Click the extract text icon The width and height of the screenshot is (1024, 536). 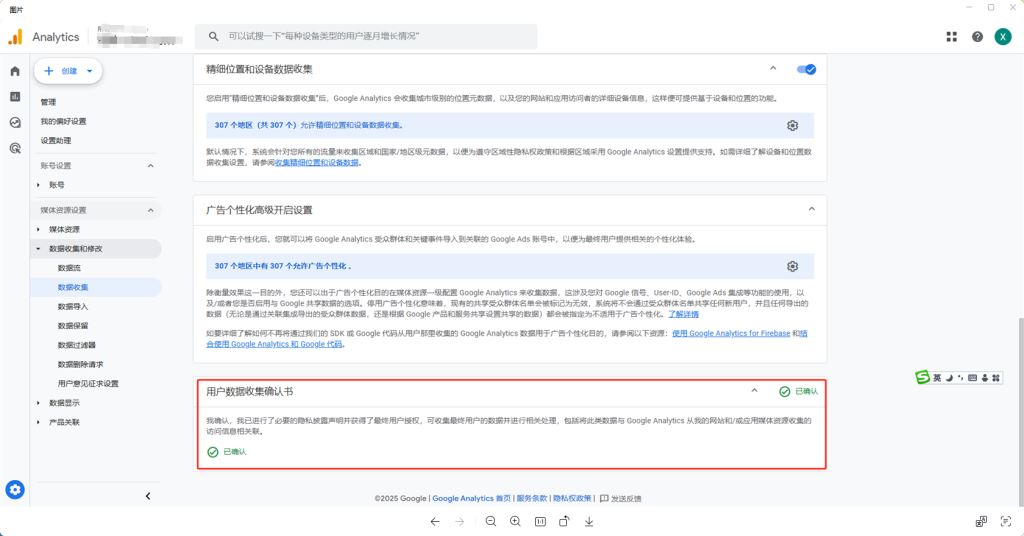1006,521
